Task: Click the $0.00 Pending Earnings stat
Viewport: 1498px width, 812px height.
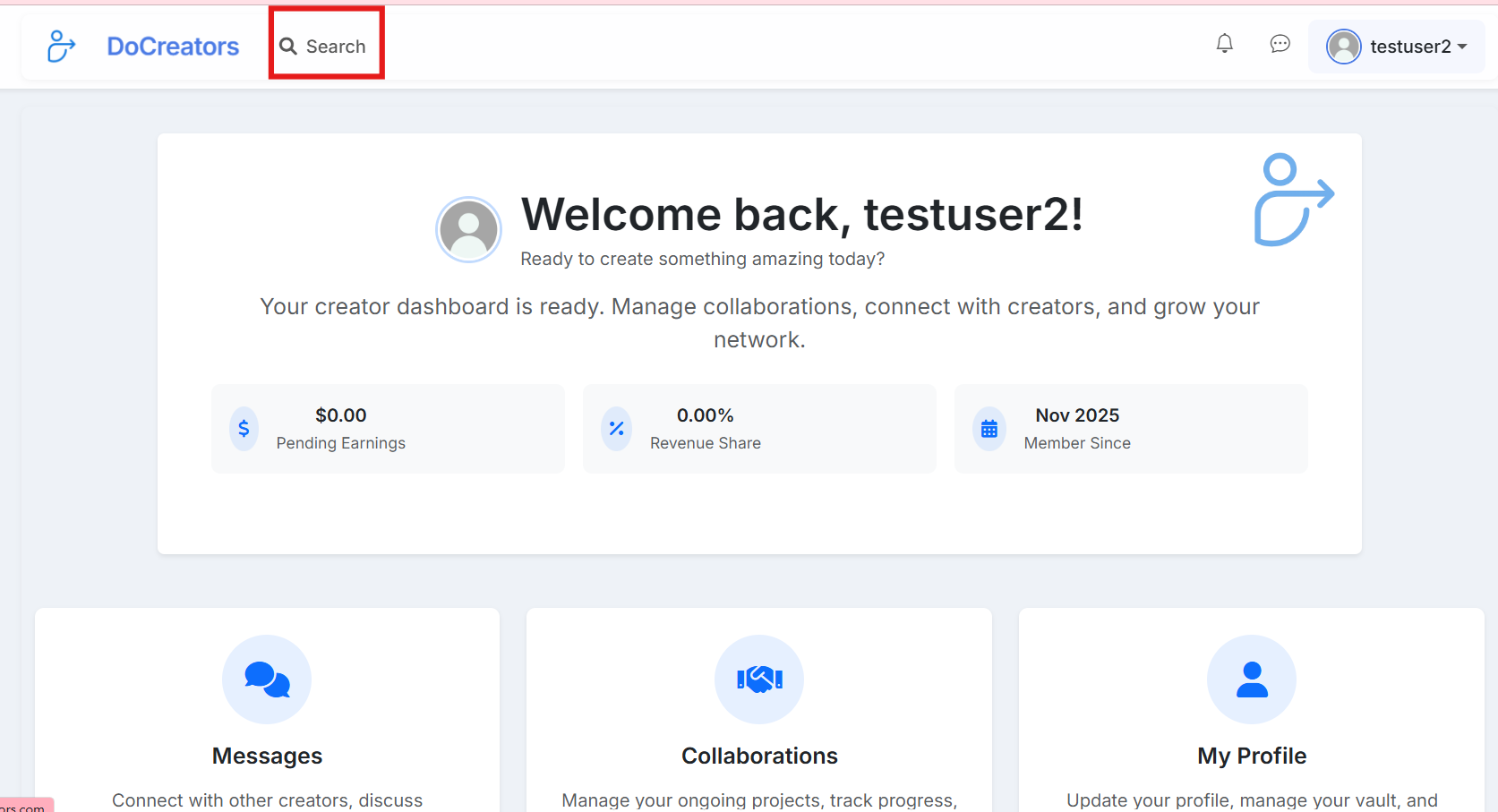Action: click(x=340, y=415)
